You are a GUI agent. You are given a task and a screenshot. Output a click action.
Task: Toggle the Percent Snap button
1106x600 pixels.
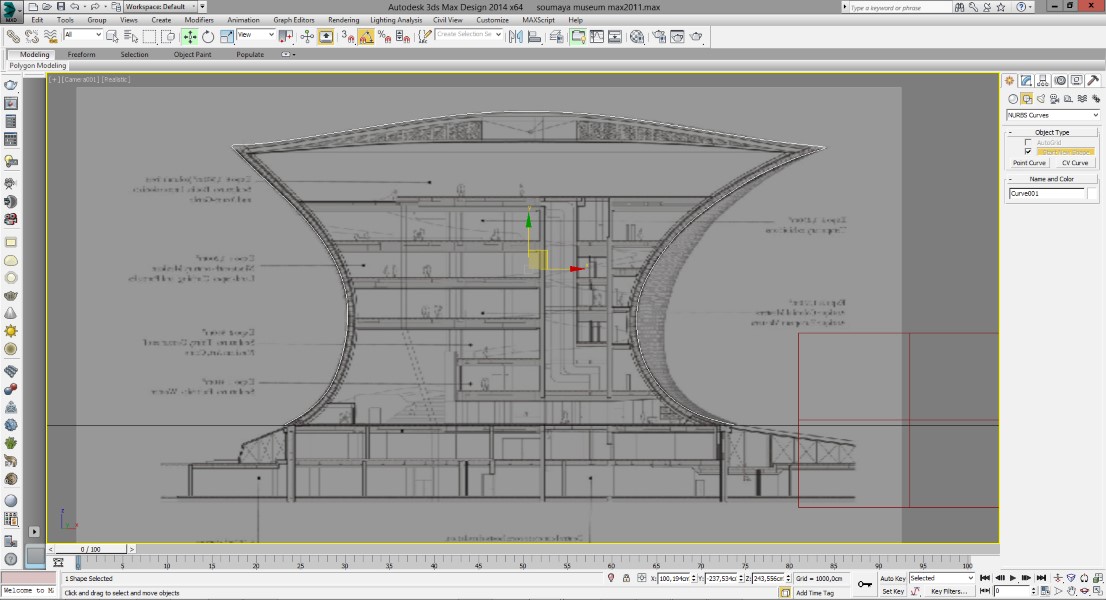[384, 37]
